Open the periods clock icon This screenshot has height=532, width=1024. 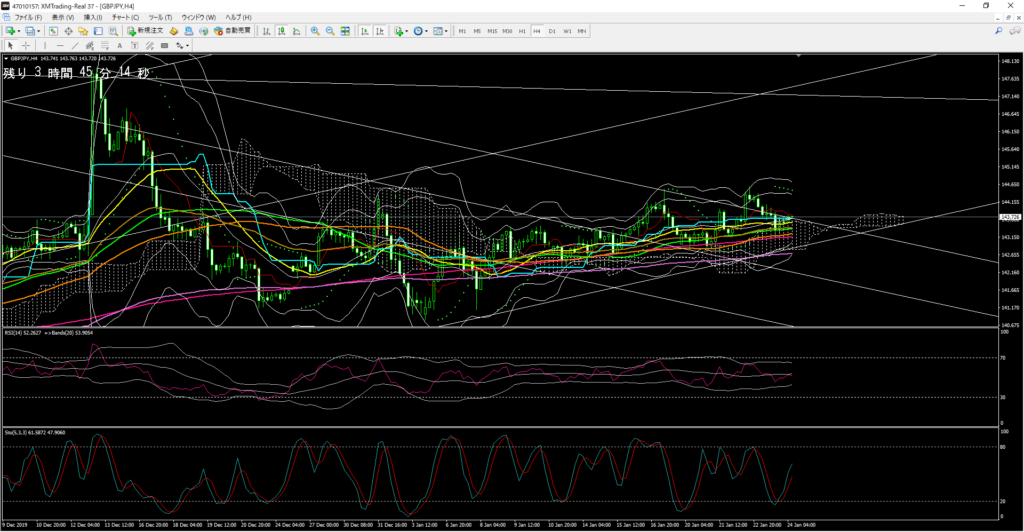tap(418, 31)
